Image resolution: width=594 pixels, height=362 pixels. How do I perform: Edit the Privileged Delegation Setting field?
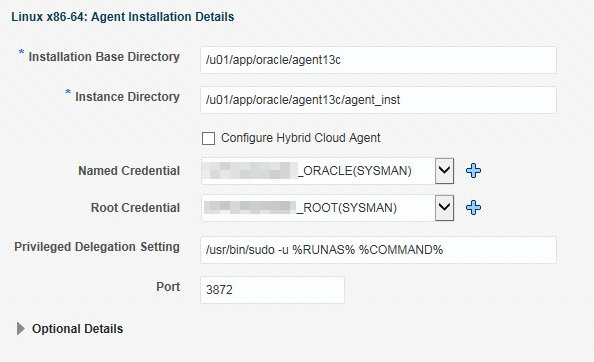(x=378, y=250)
